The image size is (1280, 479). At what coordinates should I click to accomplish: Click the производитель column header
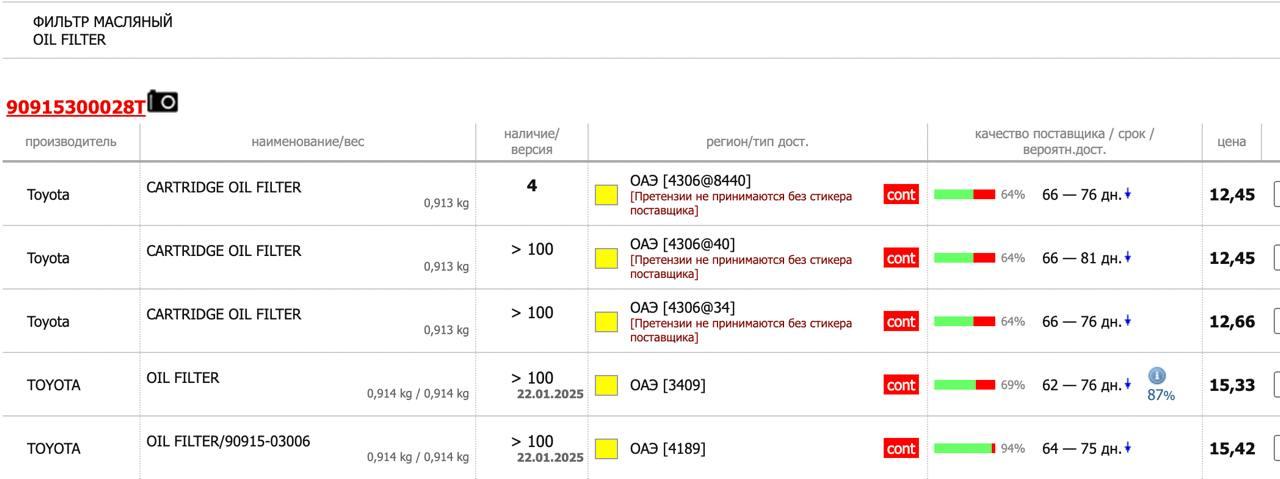pyautogui.click(x=71, y=141)
